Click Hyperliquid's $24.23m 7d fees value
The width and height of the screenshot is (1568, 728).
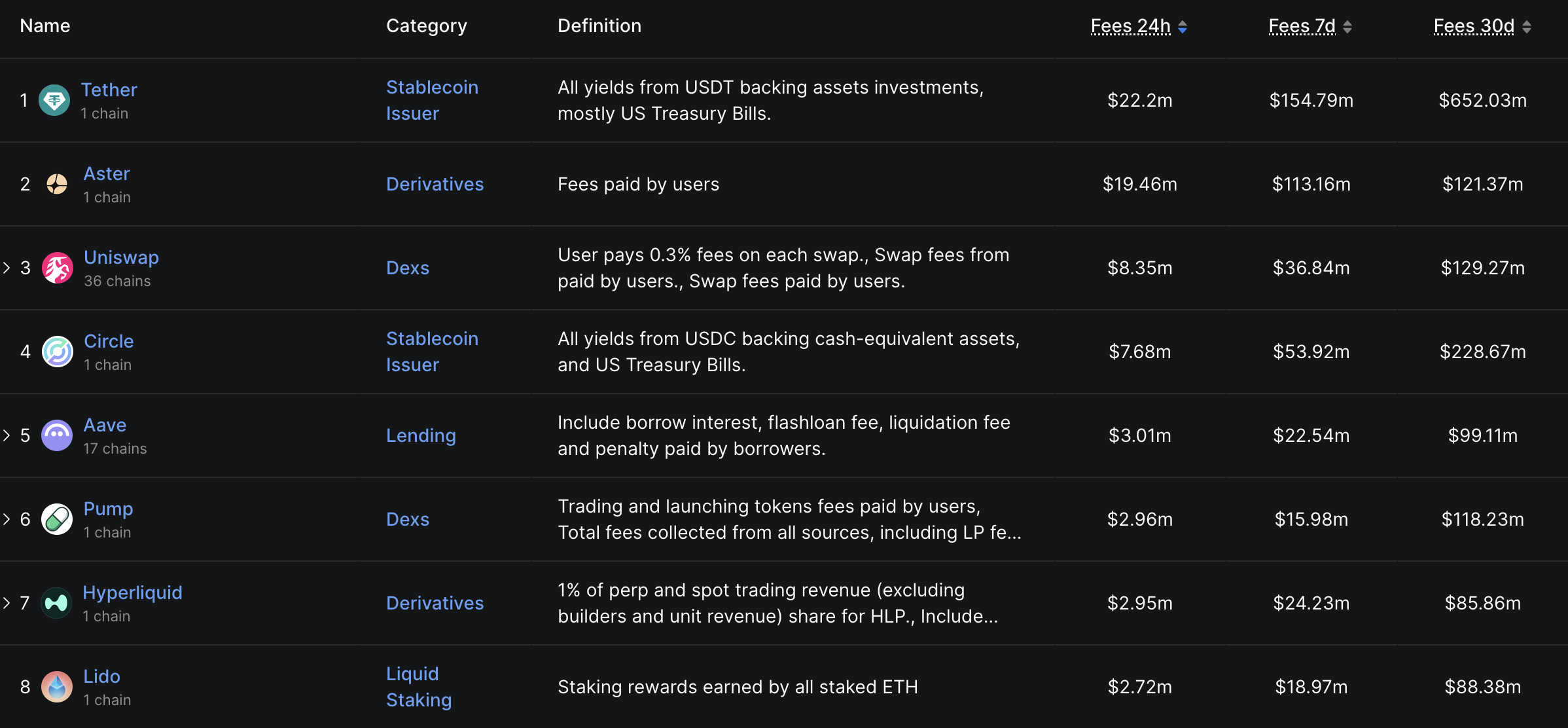pos(1311,603)
